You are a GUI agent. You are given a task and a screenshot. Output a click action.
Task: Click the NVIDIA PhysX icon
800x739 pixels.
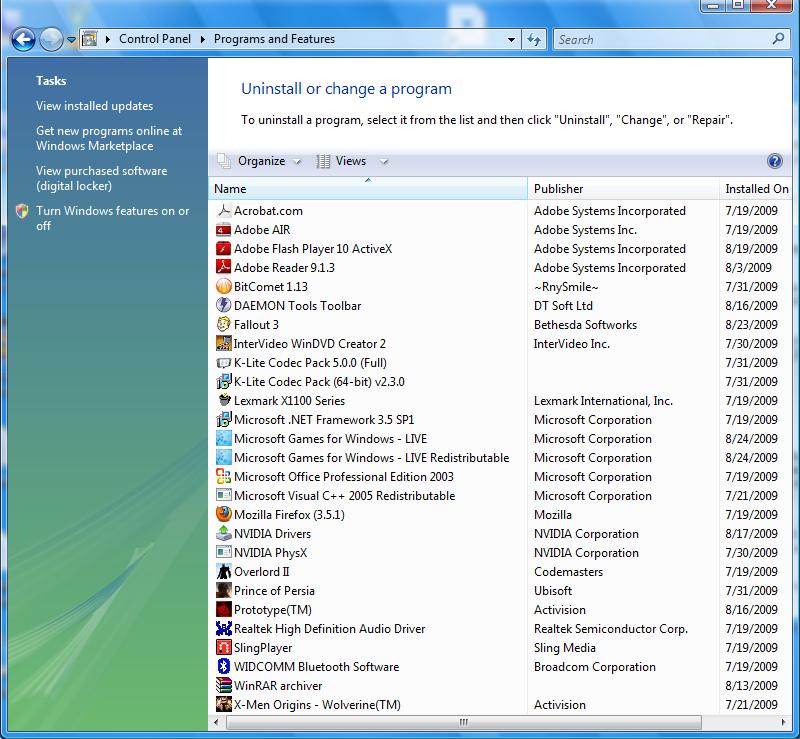pos(222,553)
